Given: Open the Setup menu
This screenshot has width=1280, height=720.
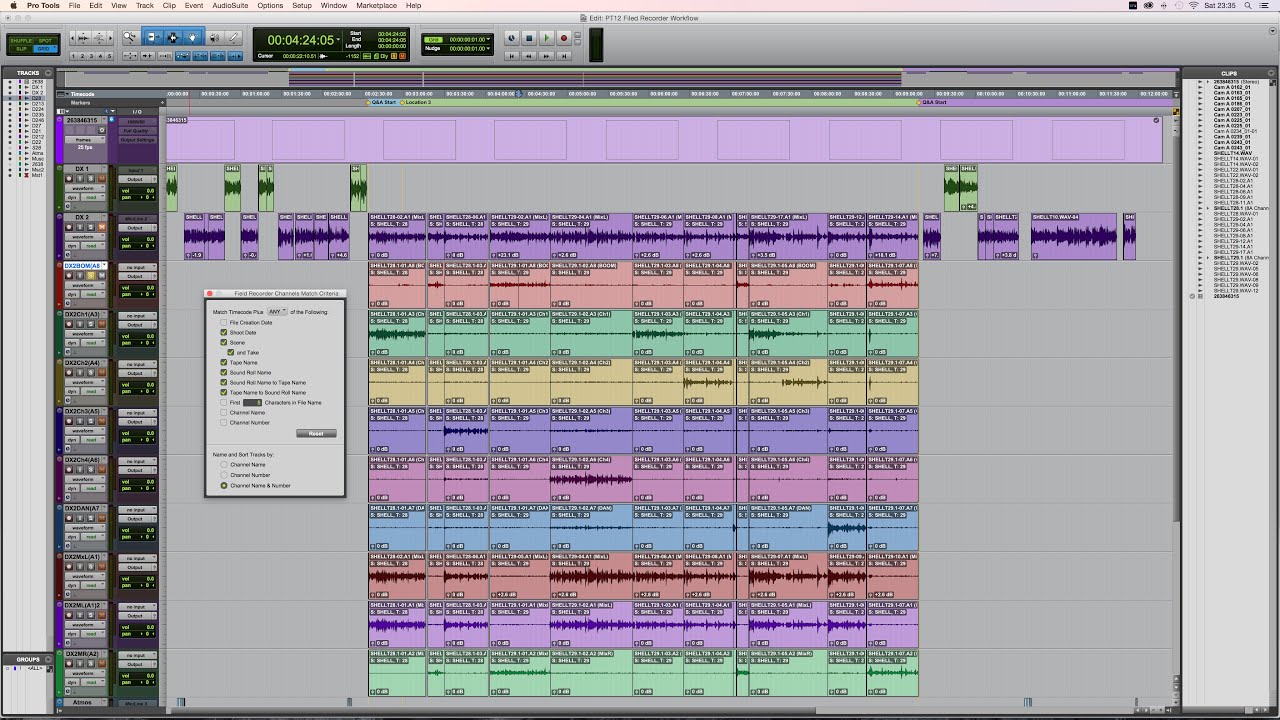Looking at the screenshot, I should (301, 6).
